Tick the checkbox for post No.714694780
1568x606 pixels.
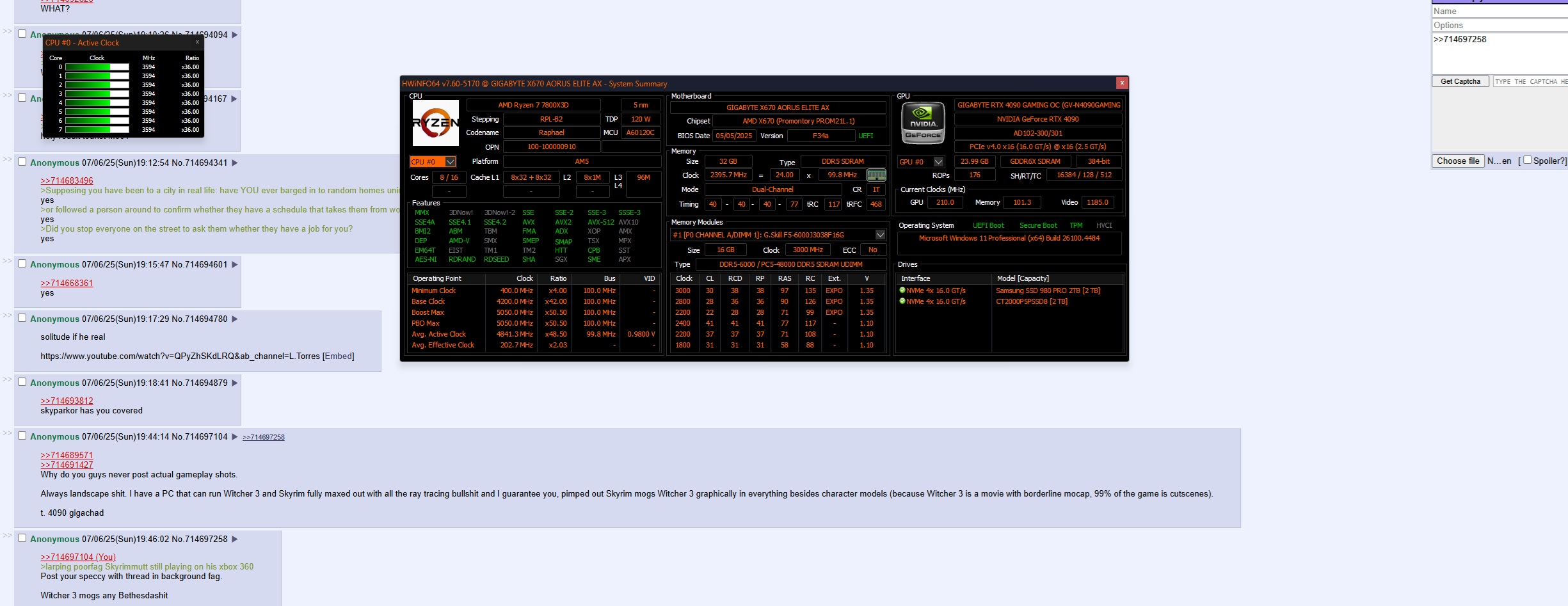22,318
